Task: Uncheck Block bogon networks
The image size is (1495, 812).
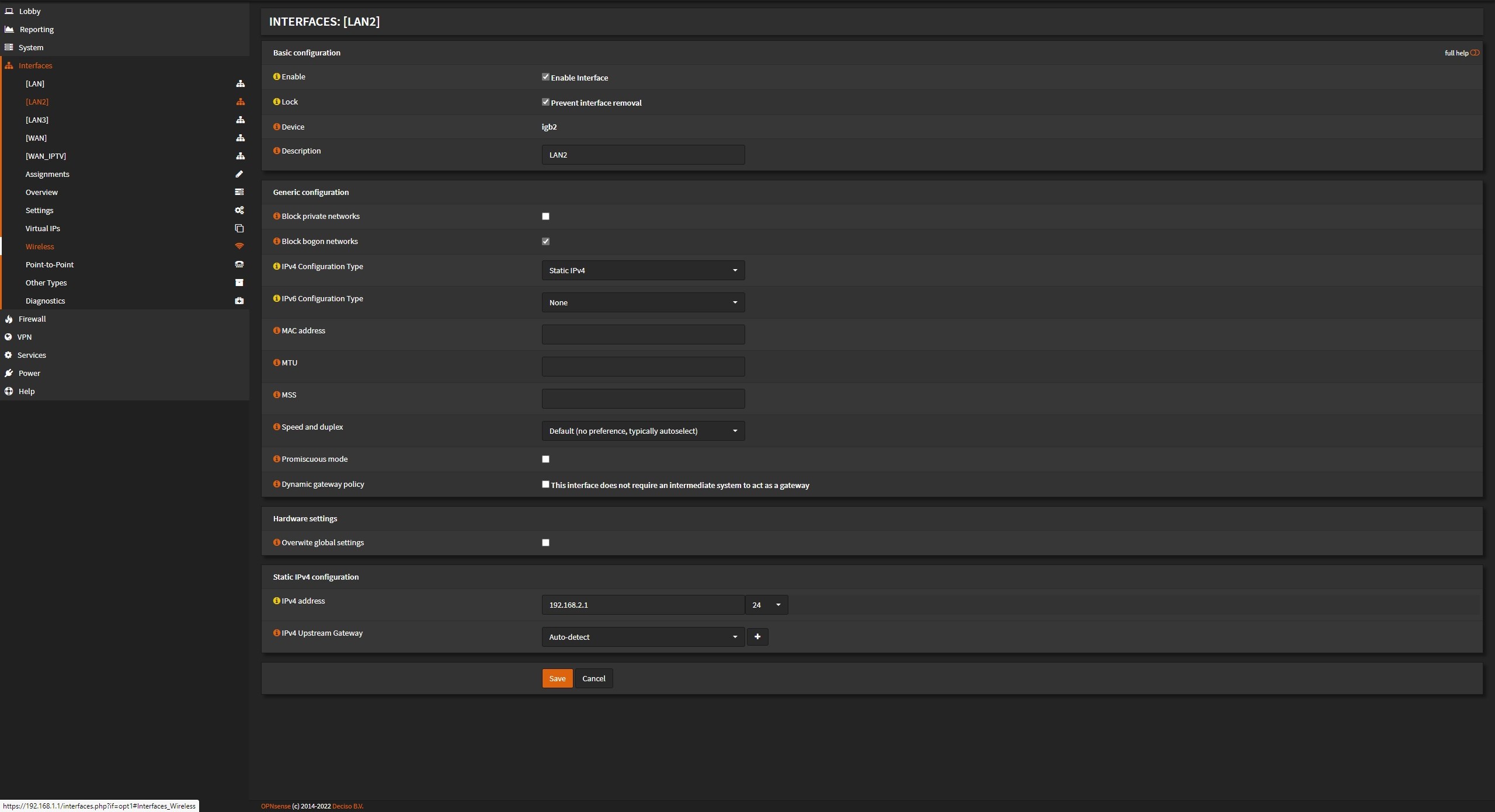Action: coord(545,242)
